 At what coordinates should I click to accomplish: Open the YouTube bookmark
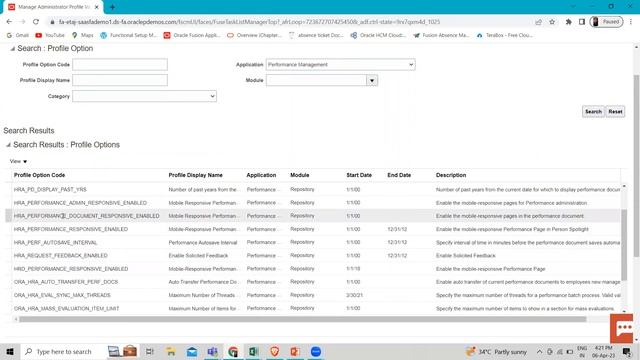[50, 36]
